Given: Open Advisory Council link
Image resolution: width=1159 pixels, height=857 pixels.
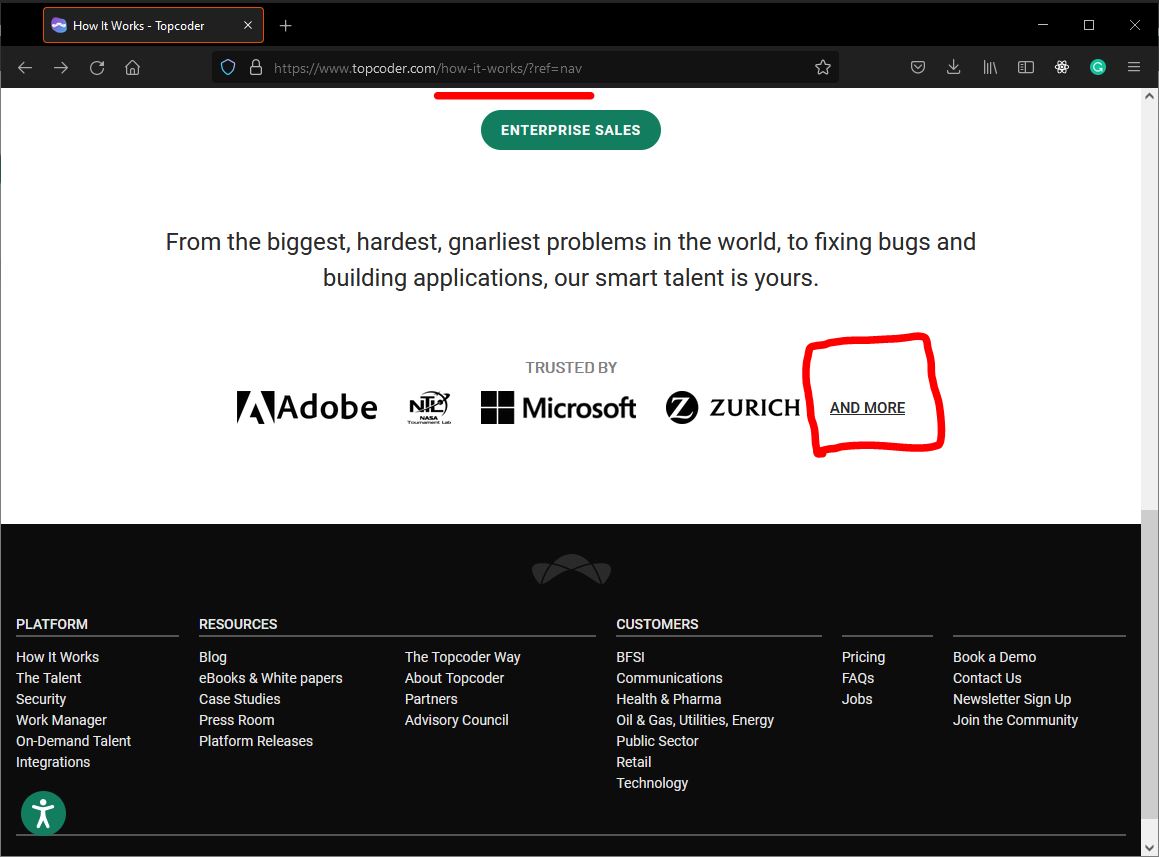Looking at the screenshot, I should coord(457,719).
